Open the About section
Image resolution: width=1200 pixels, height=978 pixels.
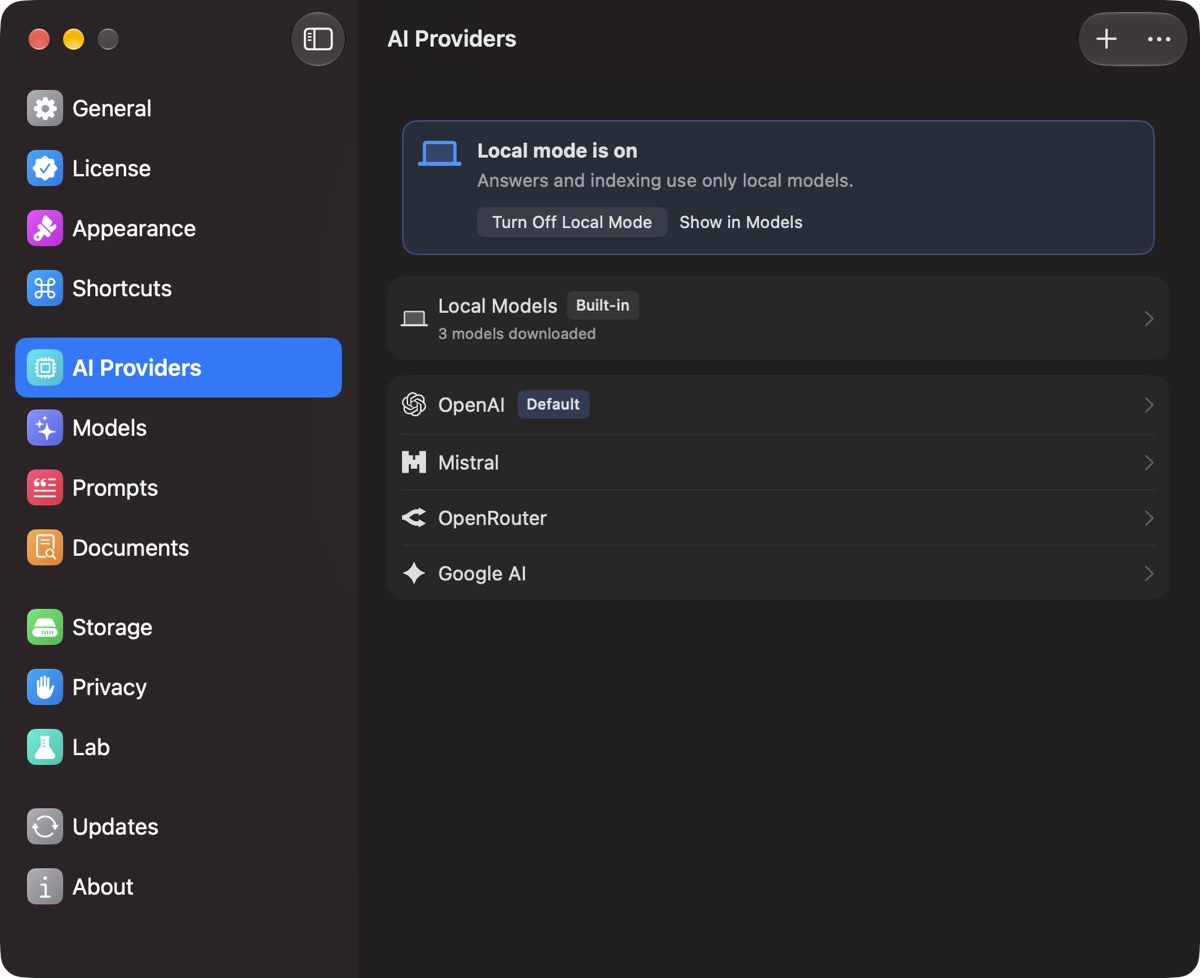click(178, 887)
